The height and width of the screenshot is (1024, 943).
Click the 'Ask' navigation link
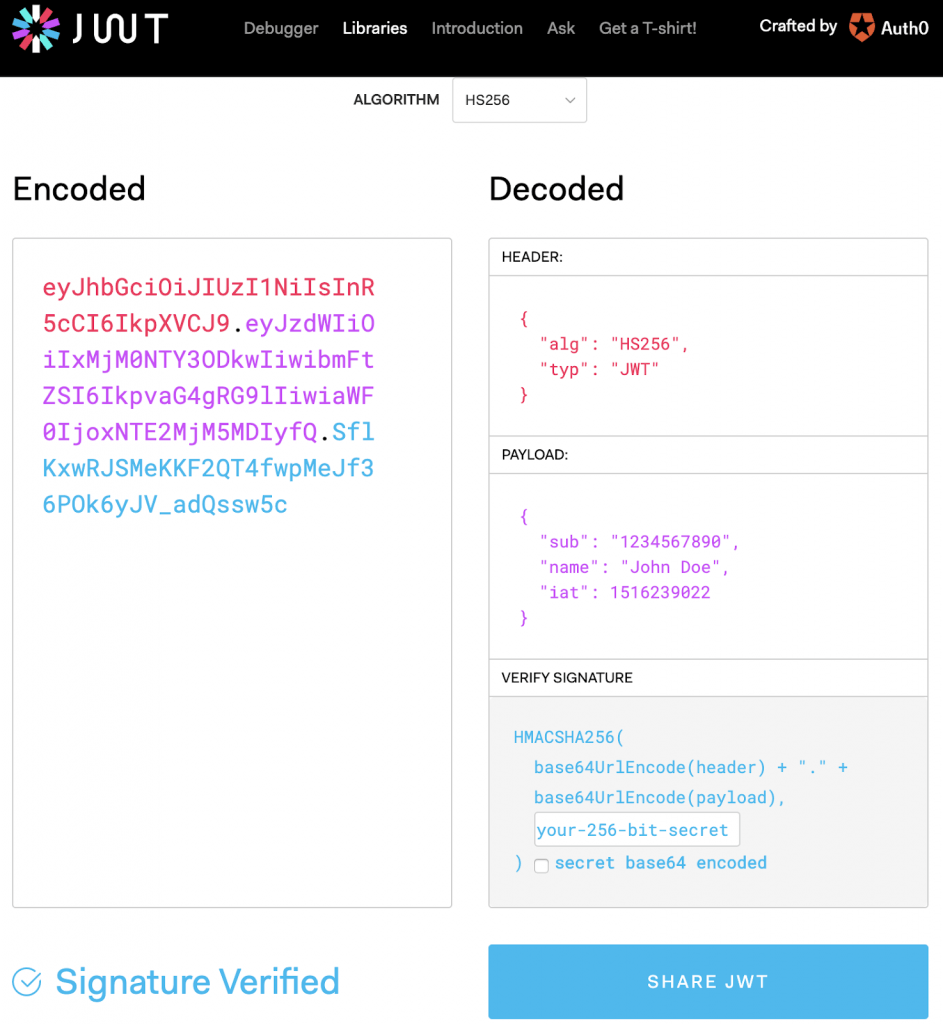click(560, 28)
